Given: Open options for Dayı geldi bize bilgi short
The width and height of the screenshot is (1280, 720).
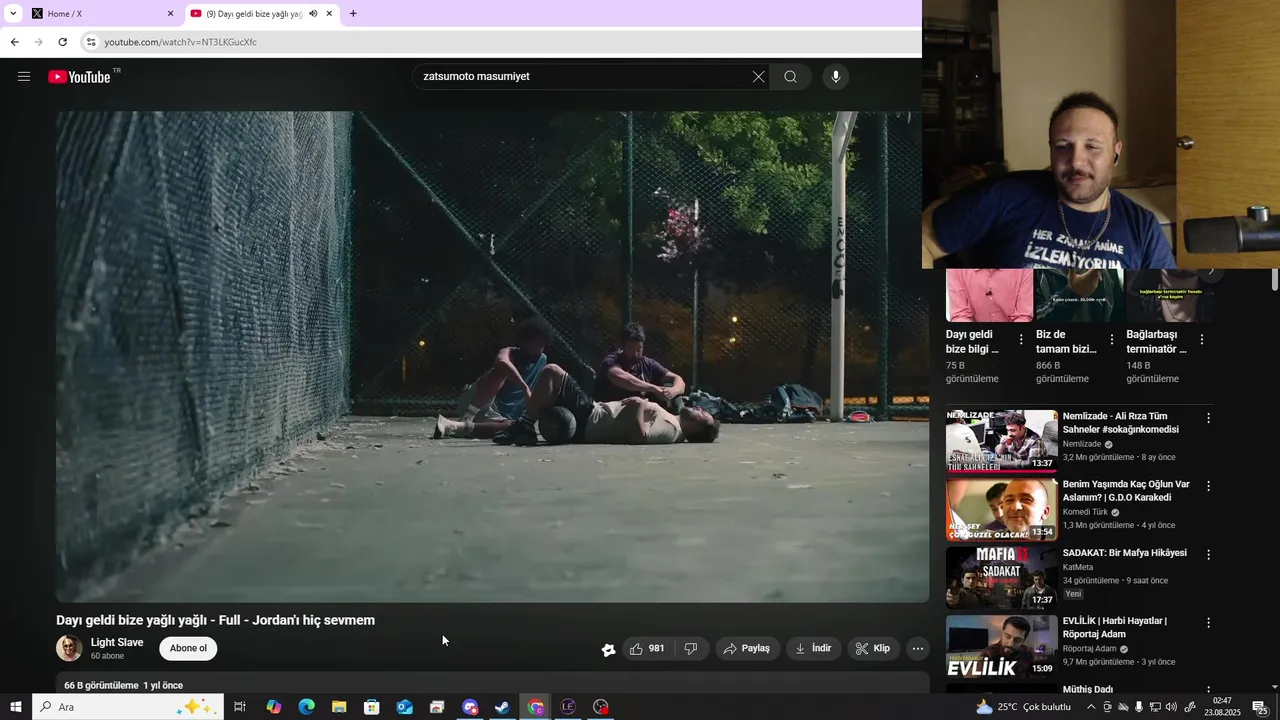Looking at the screenshot, I should 1021,340.
